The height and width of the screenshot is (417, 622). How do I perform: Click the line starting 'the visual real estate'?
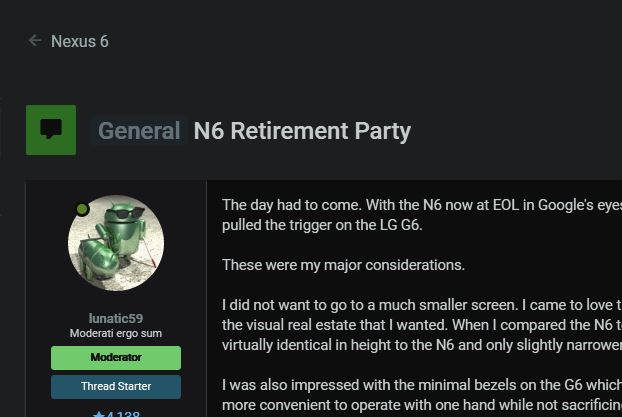tap(422, 325)
